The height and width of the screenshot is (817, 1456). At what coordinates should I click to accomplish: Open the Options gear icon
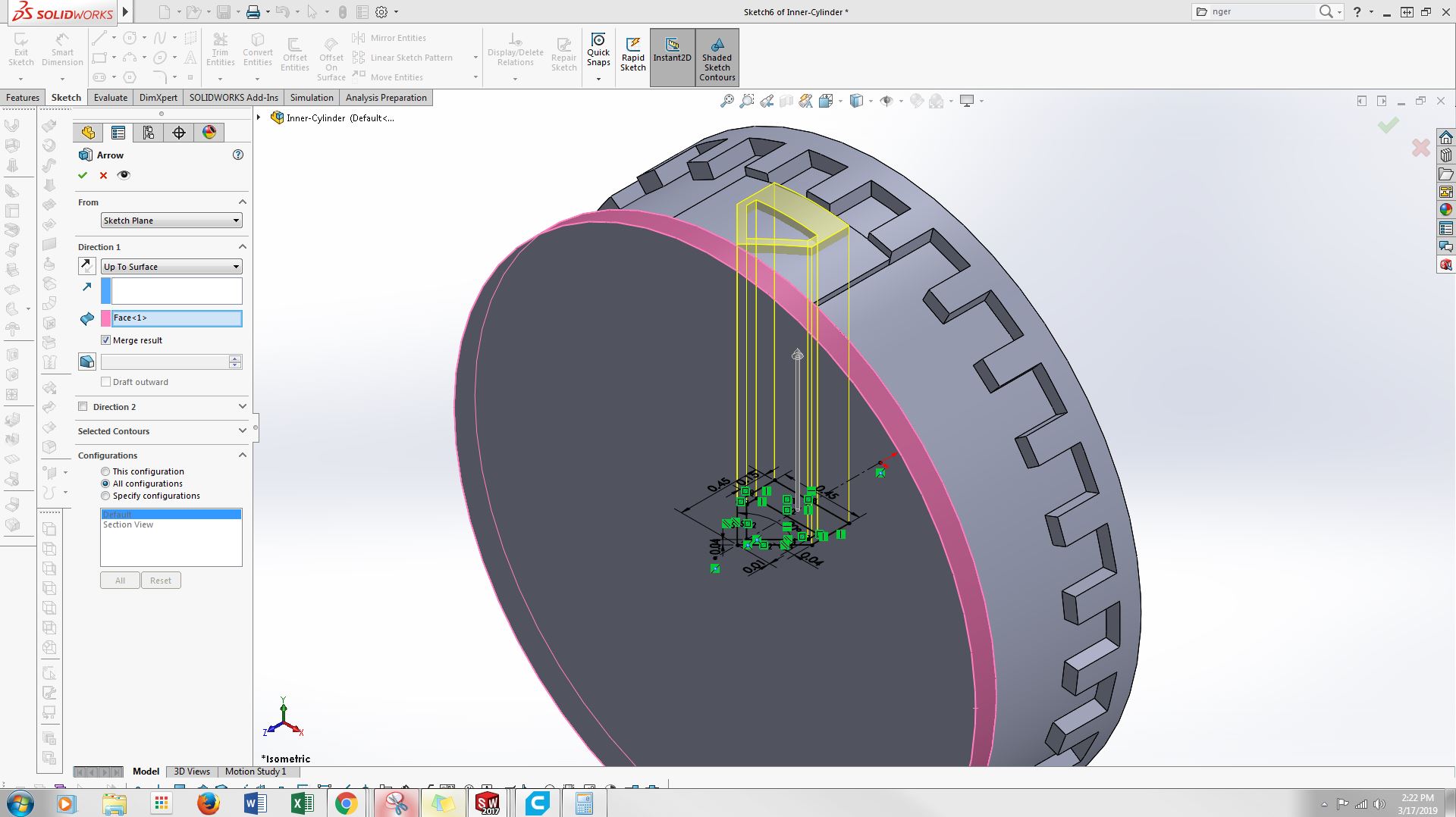381,12
